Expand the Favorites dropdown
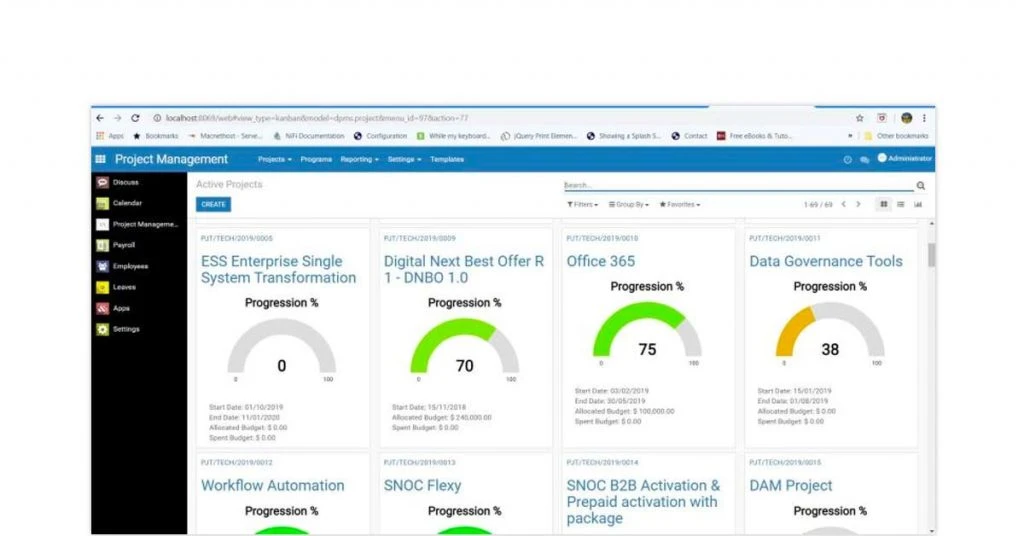 click(680, 204)
